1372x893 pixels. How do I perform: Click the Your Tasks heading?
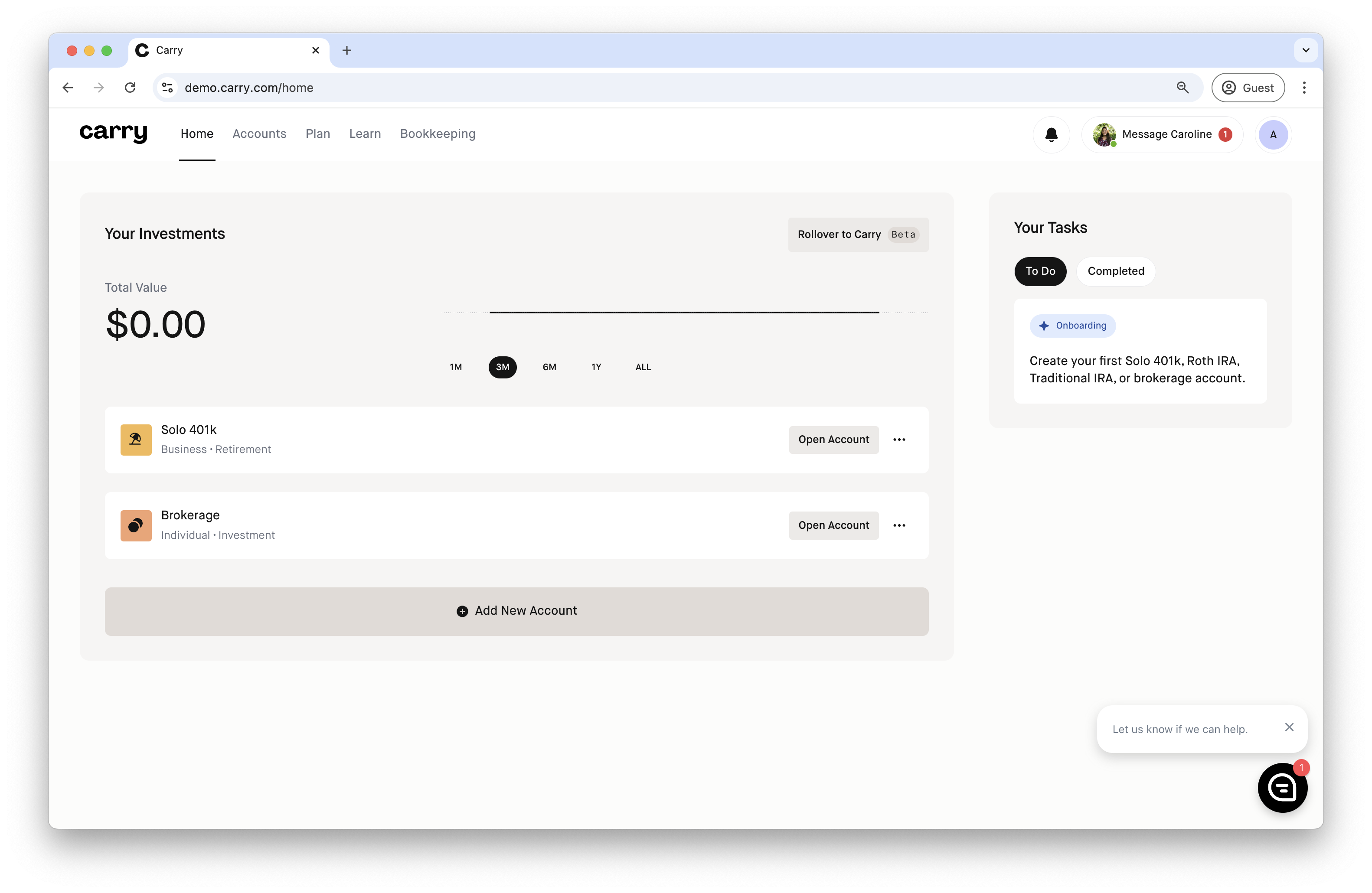1050,228
